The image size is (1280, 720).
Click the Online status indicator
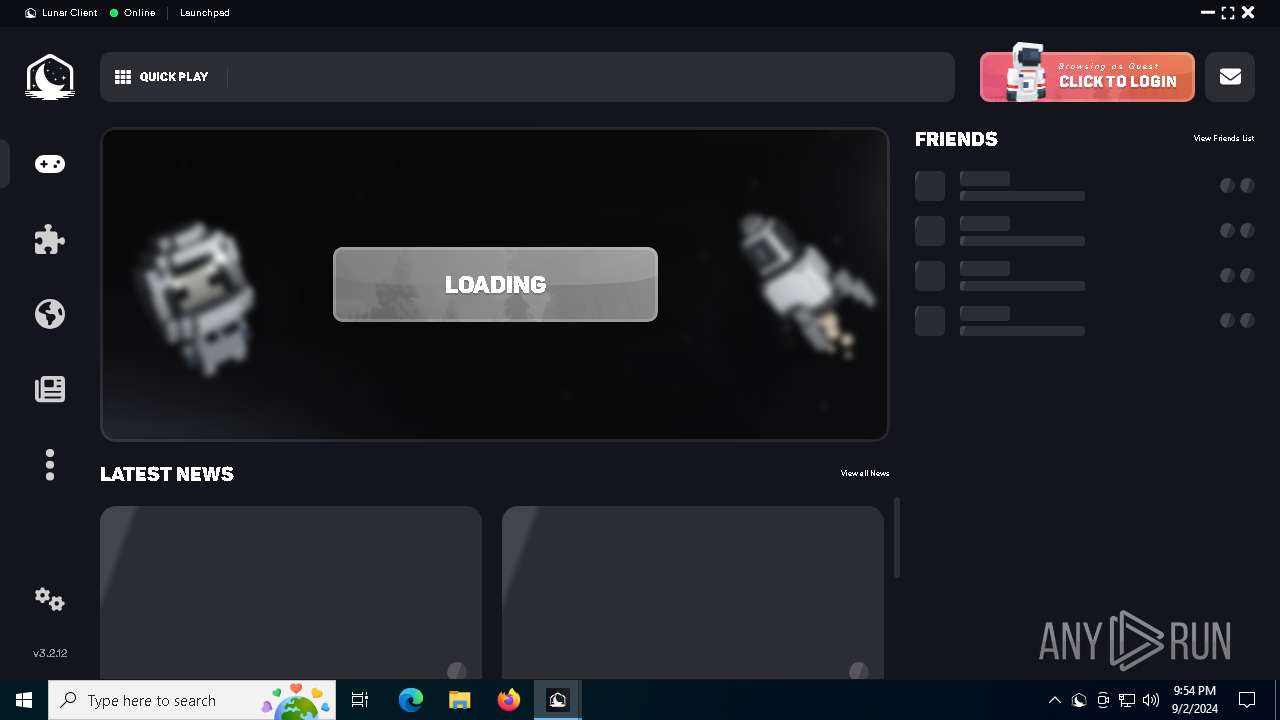coord(132,13)
